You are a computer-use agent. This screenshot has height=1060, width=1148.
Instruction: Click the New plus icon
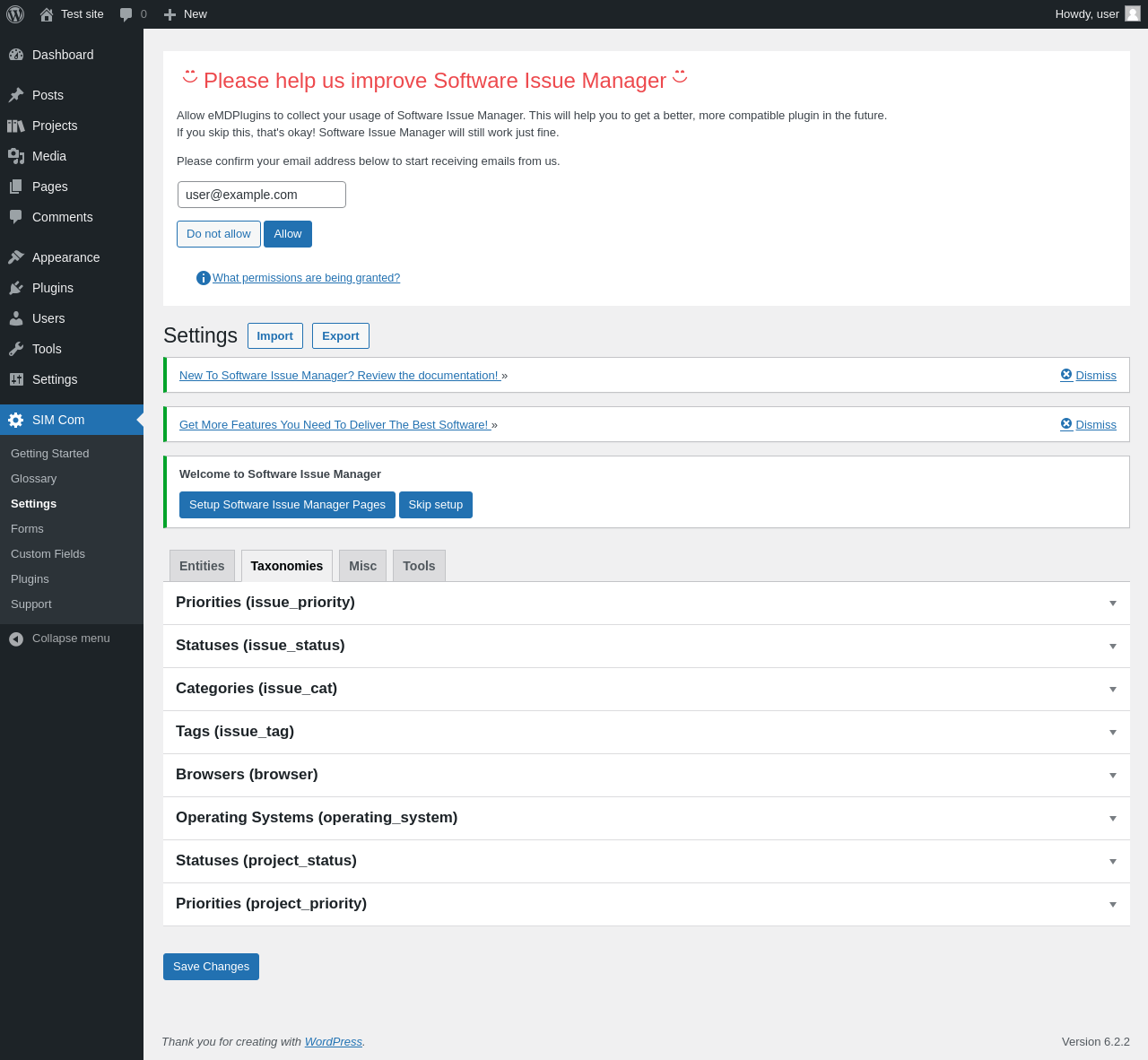click(x=170, y=14)
